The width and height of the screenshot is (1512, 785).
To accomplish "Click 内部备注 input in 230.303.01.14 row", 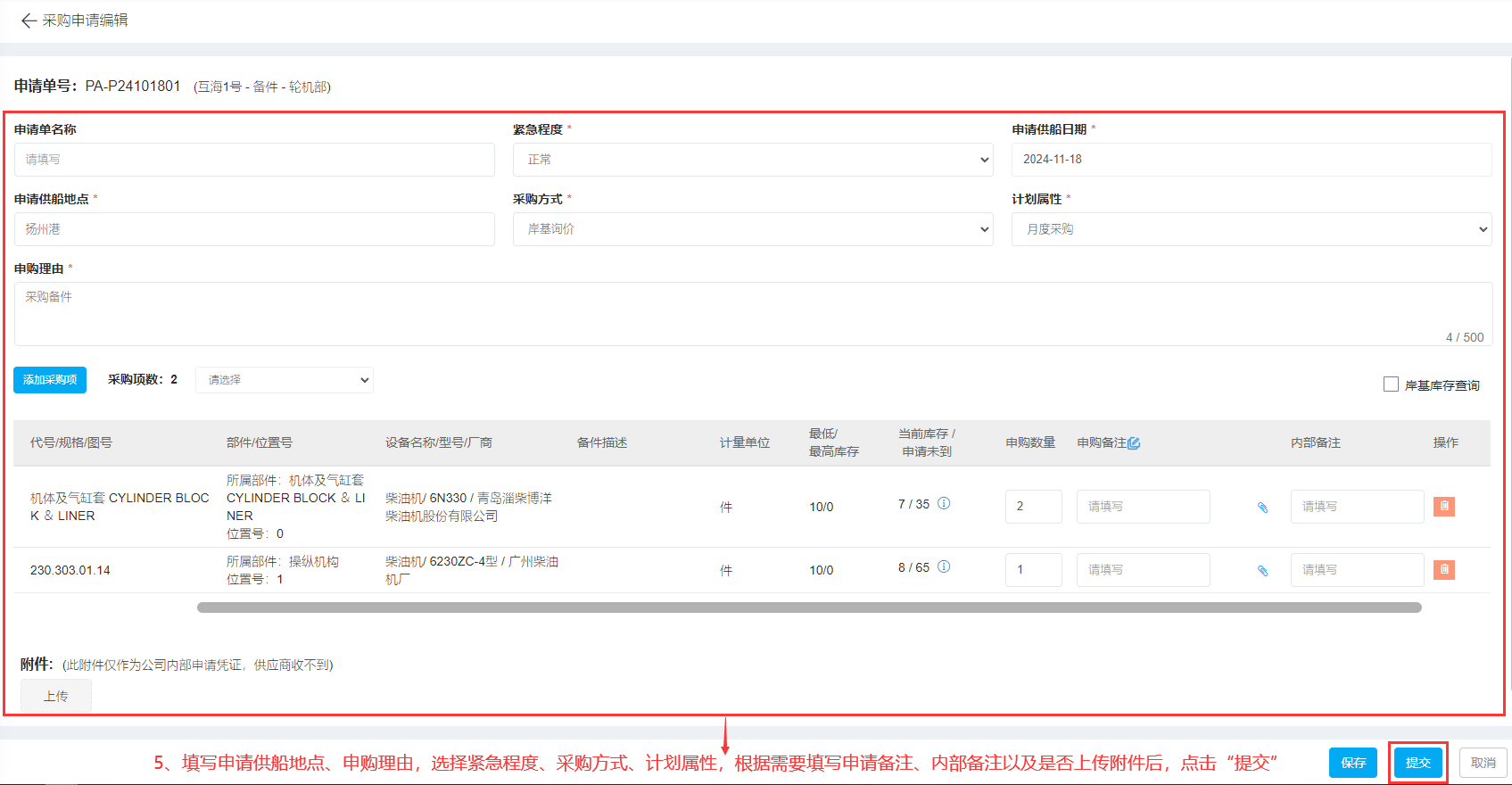I will pyautogui.click(x=1358, y=570).
